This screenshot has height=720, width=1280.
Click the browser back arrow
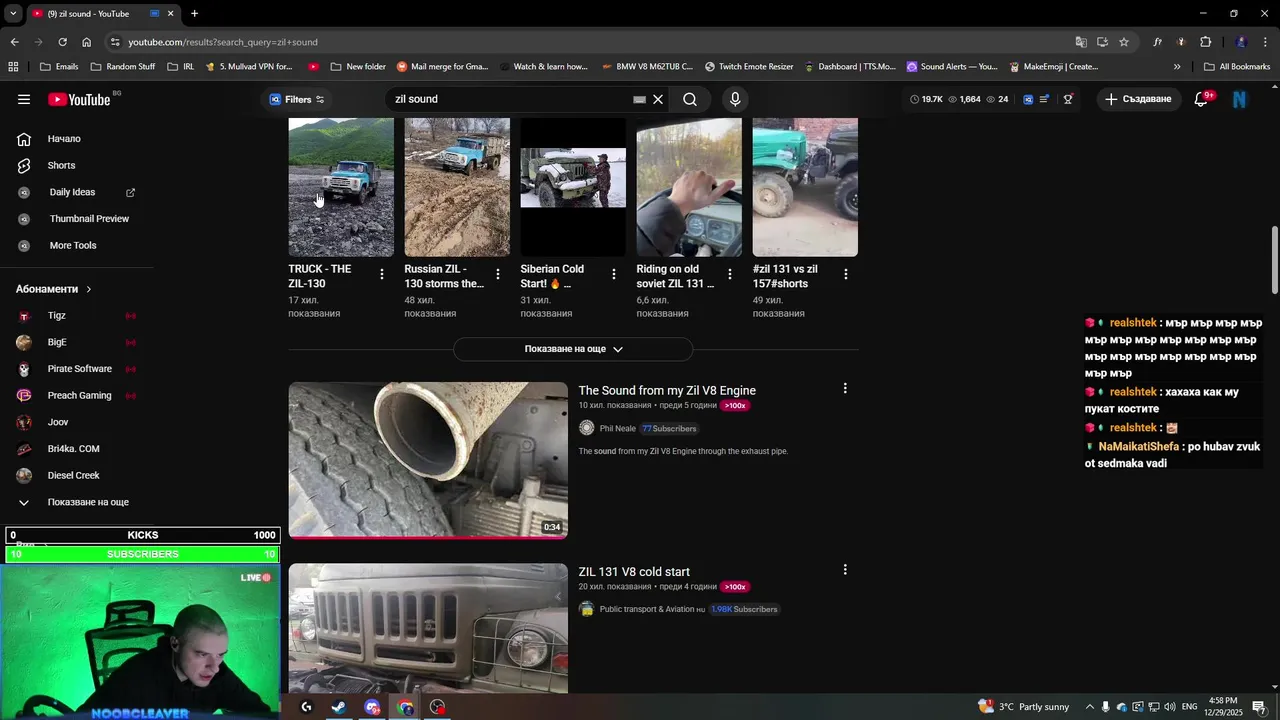pos(14,42)
